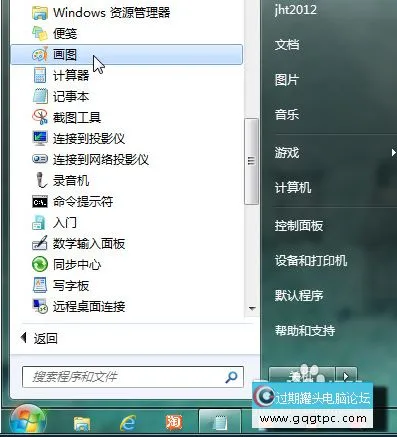Focus the 搜索程序和文件 search box
The image size is (397, 437).
(x=133, y=377)
